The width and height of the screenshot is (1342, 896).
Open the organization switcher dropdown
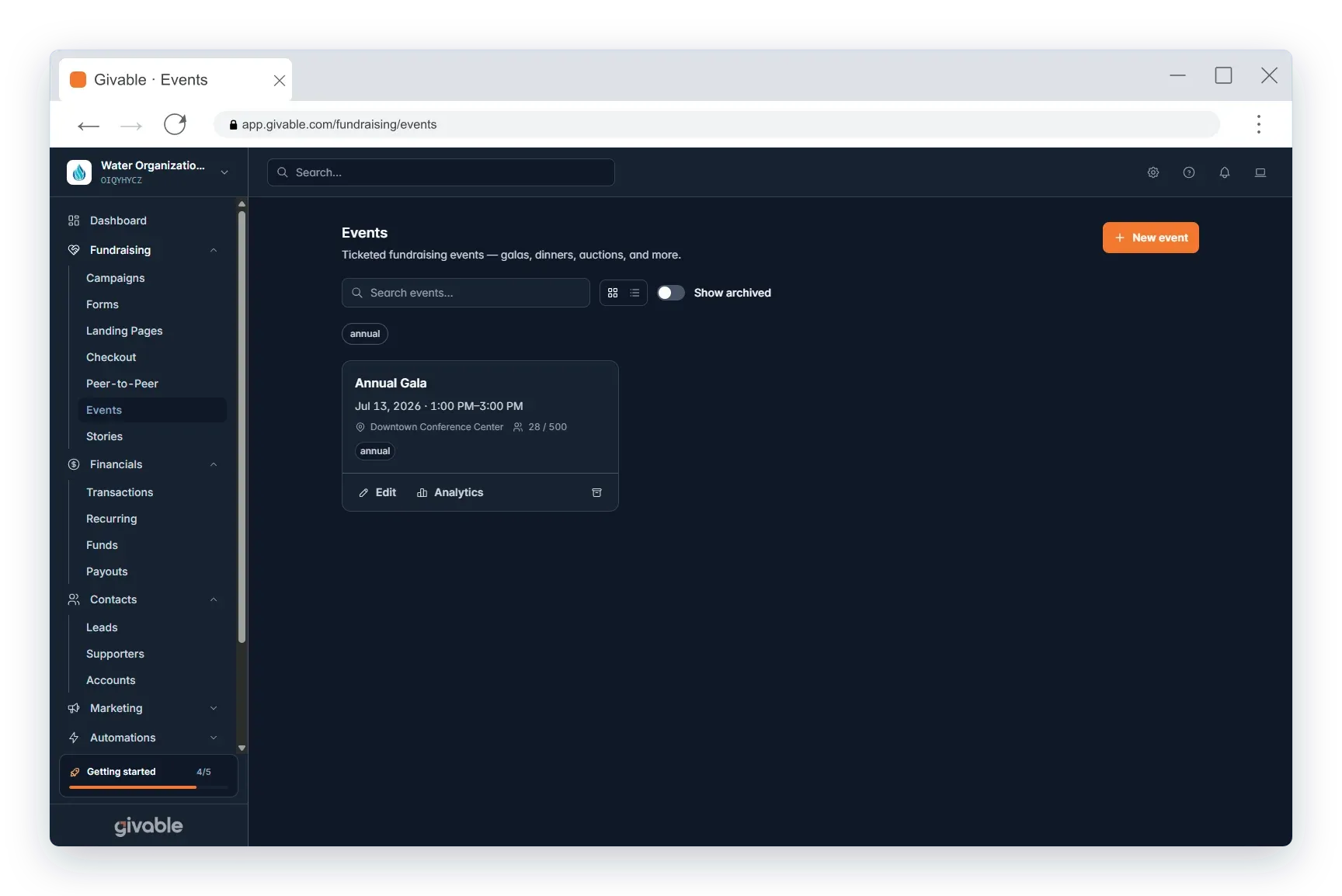[224, 172]
